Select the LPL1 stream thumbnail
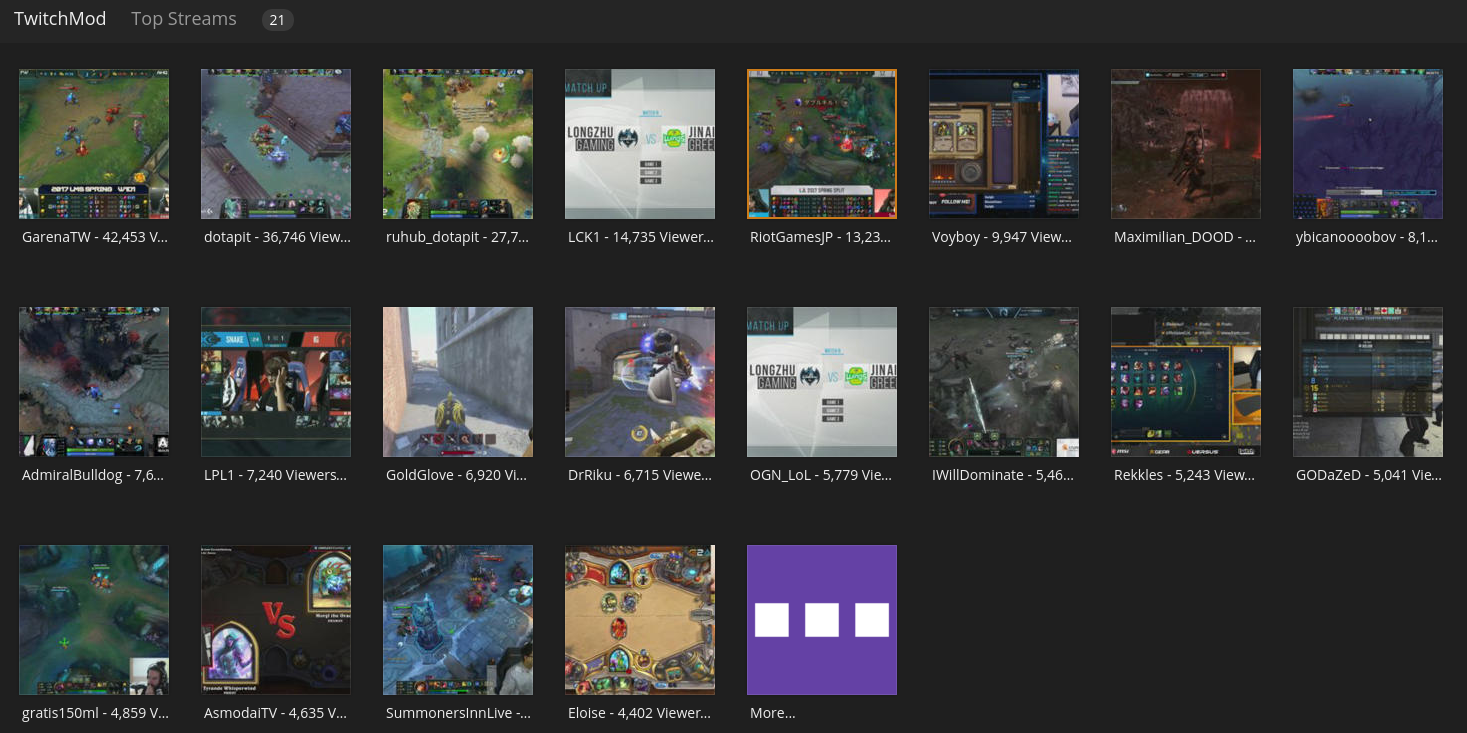 pos(276,382)
